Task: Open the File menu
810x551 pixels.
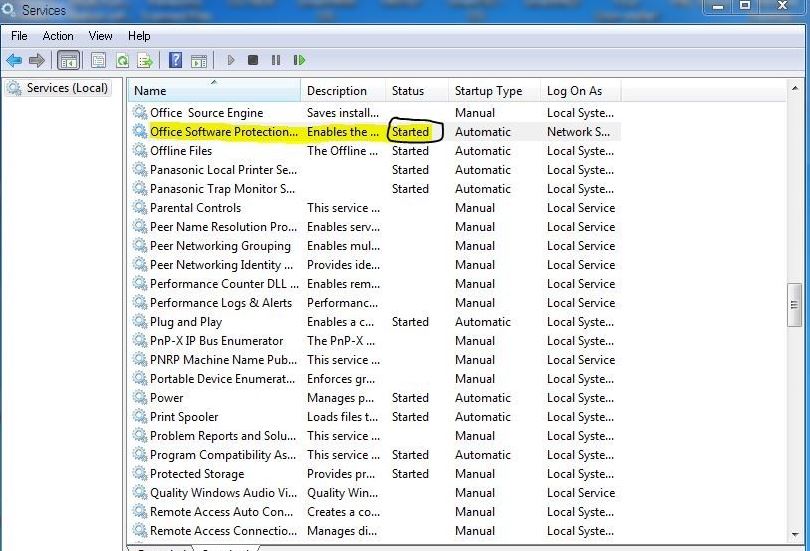Action: [19, 36]
